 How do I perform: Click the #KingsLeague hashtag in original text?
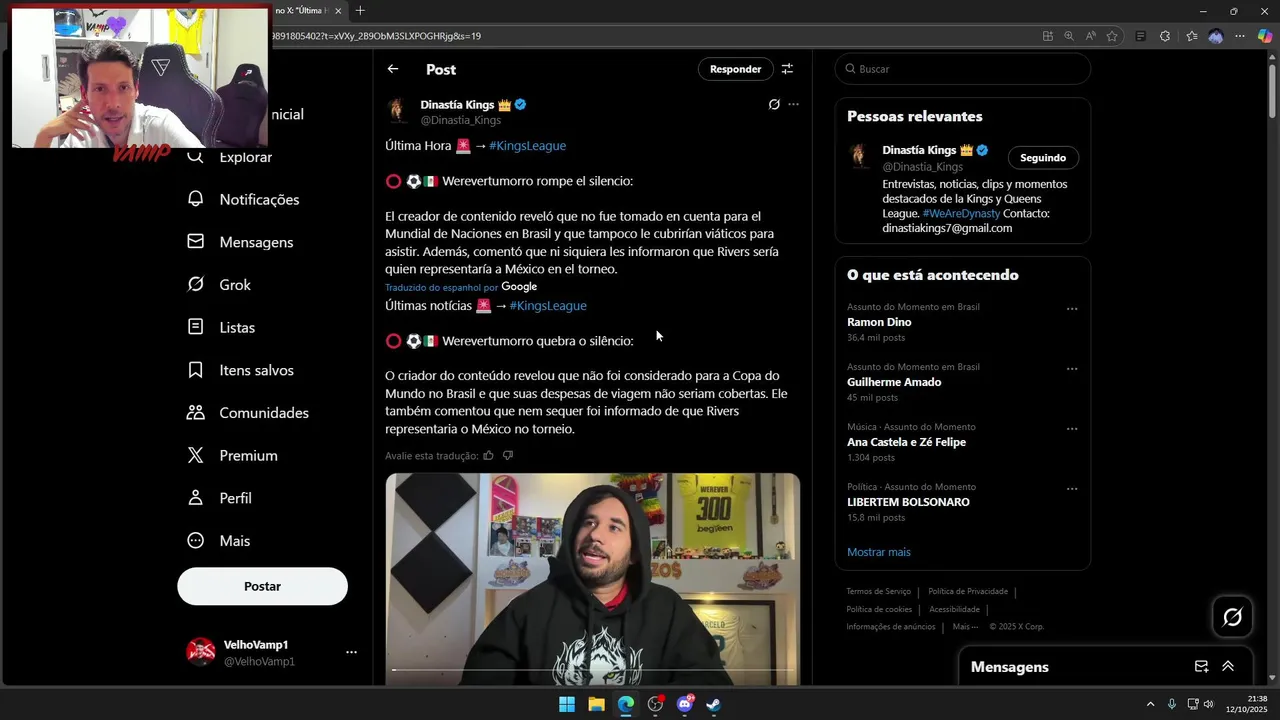pos(527,145)
